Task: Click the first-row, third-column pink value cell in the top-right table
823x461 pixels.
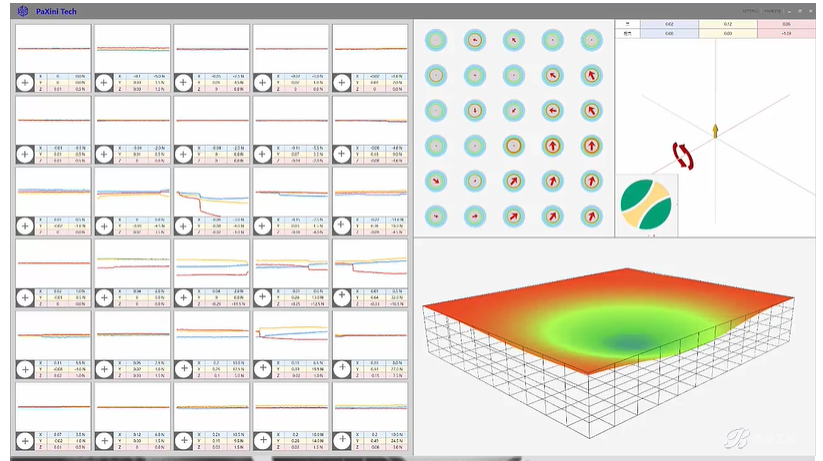Action: [786, 24]
